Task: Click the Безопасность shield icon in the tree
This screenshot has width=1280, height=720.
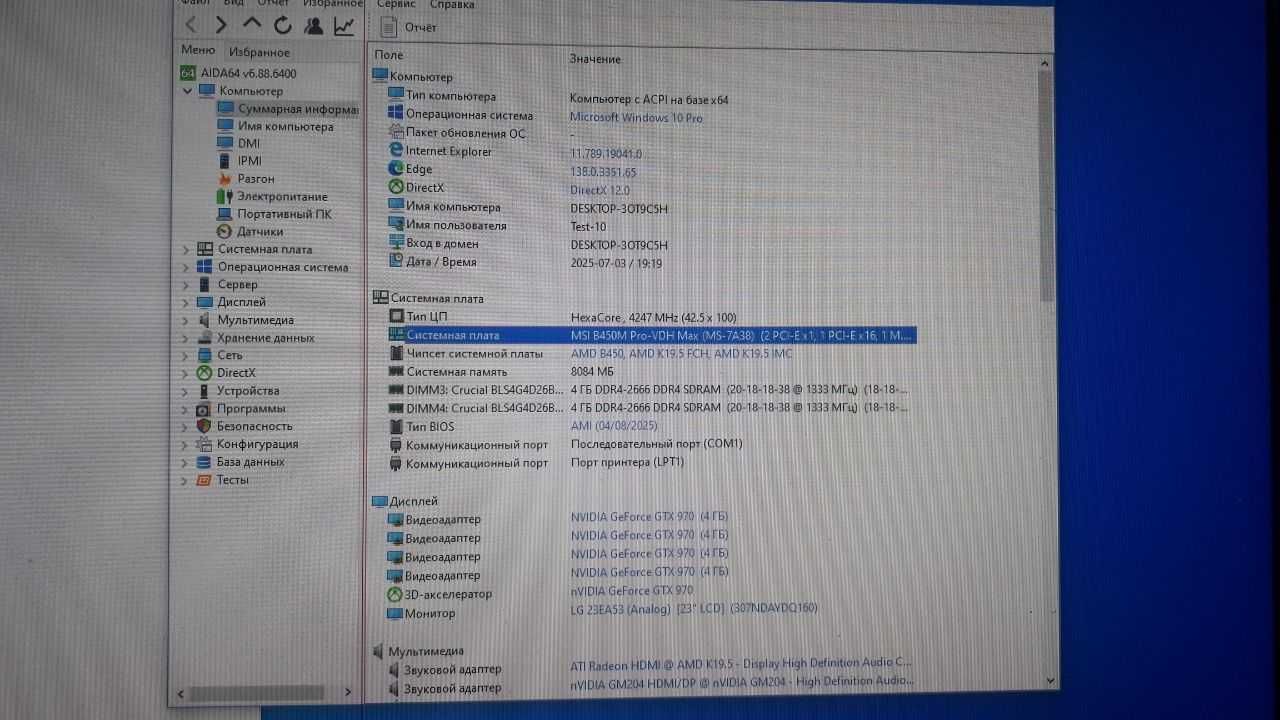Action: (204, 426)
